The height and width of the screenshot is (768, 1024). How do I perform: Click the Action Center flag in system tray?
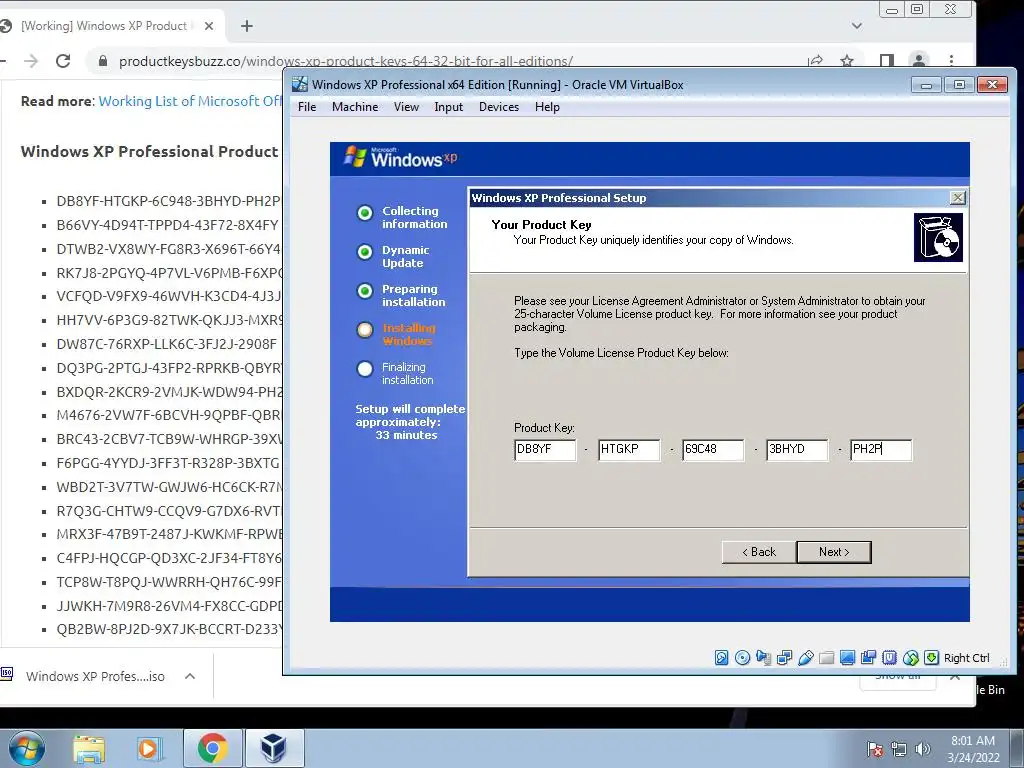pyautogui.click(x=875, y=749)
